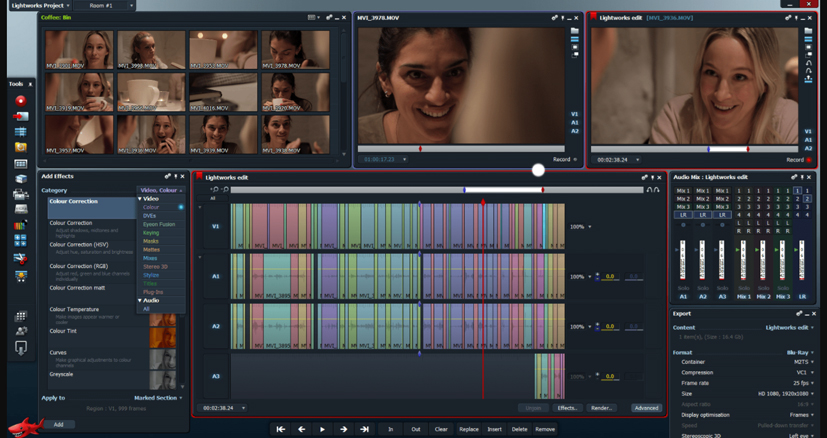The image size is (827, 438).
Task: Jump to start with the rewind-to-start button
Action: coord(280,429)
